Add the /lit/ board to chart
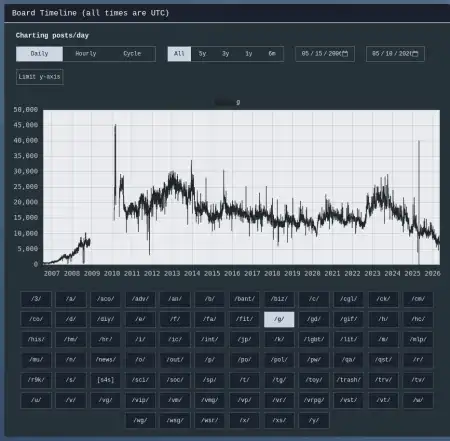The width and height of the screenshot is (450, 441). click(349, 339)
